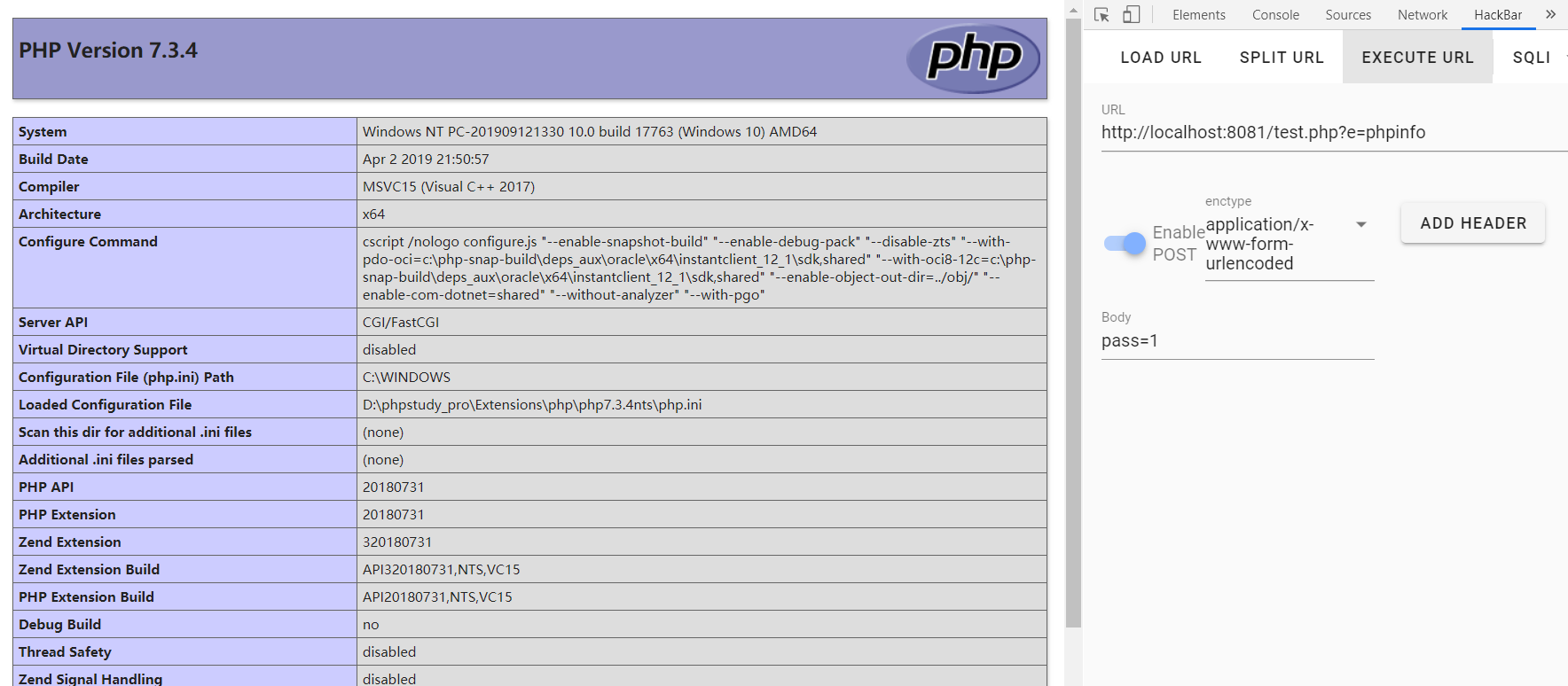
Task: Click the LOAD URL button
Action: tap(1160, 58)
